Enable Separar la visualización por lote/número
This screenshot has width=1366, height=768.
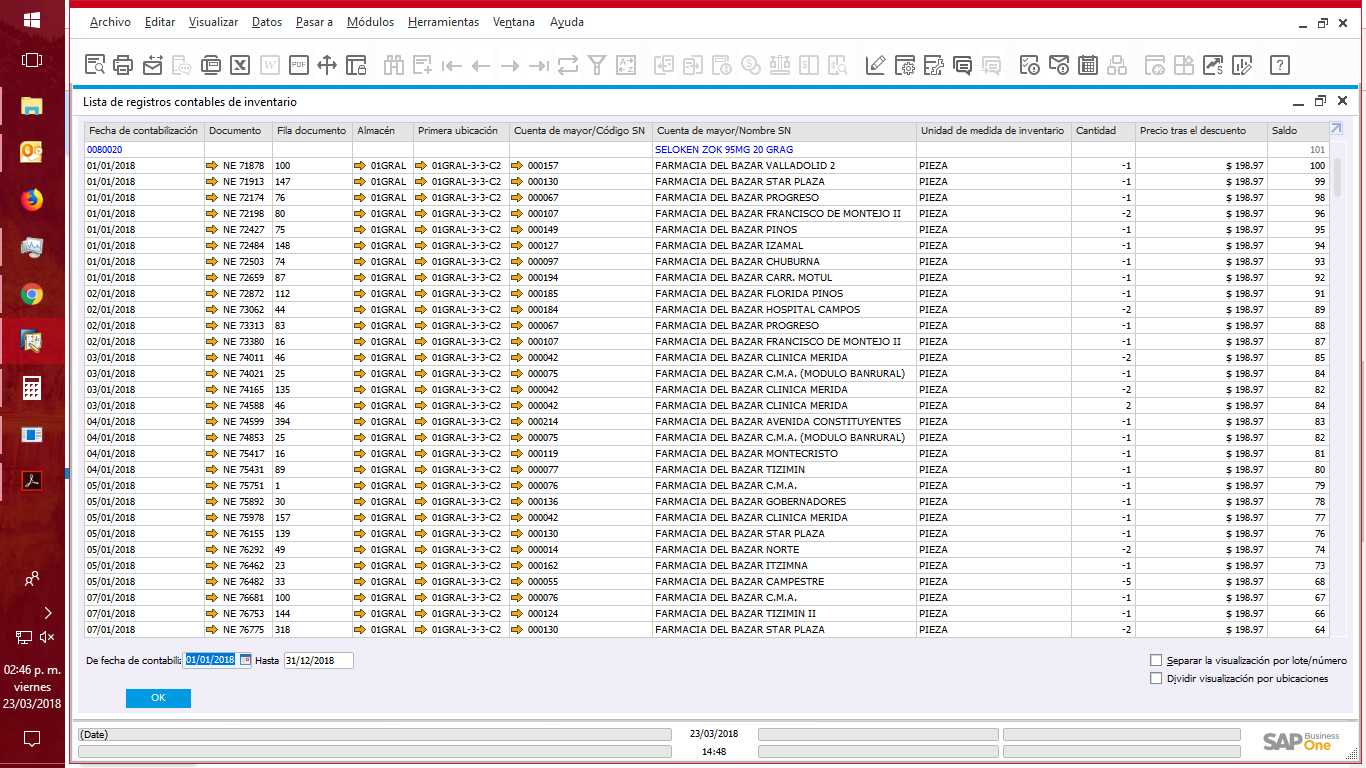[x=1156, y=661]
